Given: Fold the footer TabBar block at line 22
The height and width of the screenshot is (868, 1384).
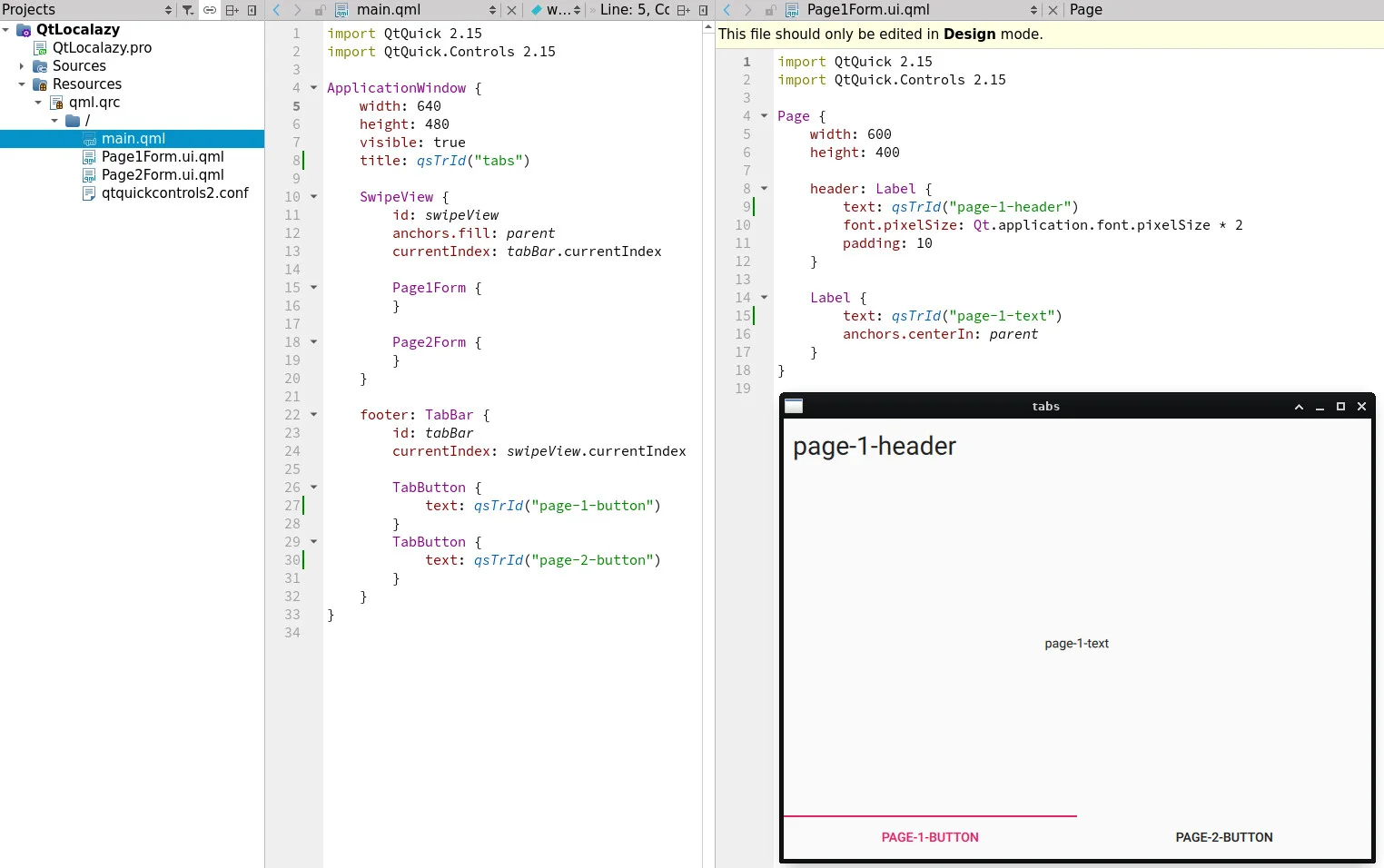Looking at the screenshot, I should 314,415.
